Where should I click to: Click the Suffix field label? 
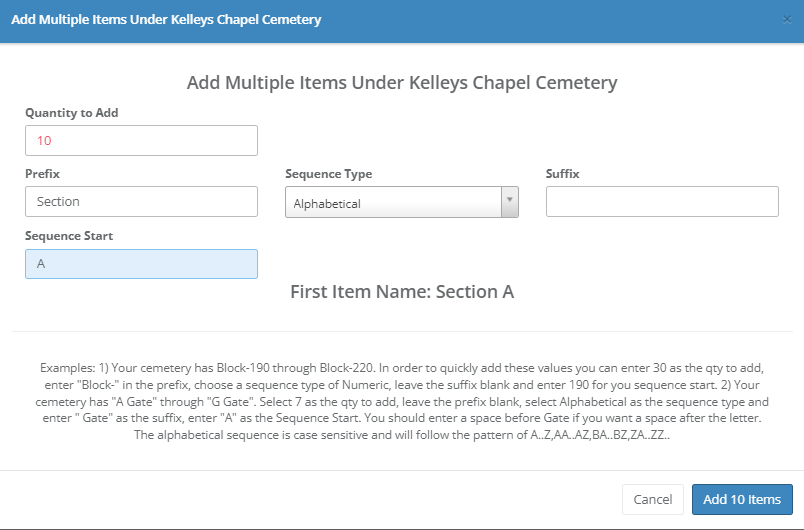click(562, 173)
